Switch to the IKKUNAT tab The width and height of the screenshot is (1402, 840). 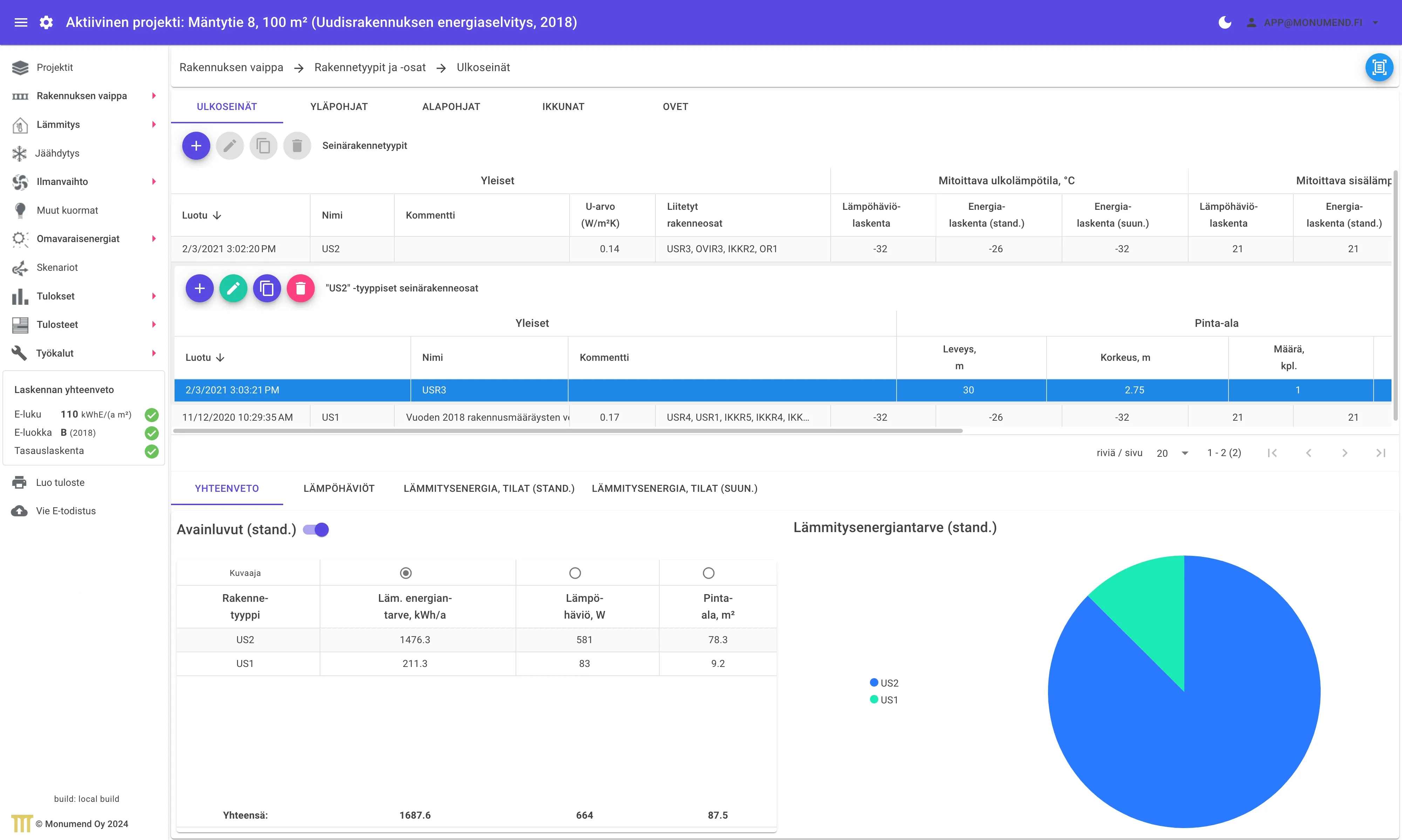coord(563,106)
